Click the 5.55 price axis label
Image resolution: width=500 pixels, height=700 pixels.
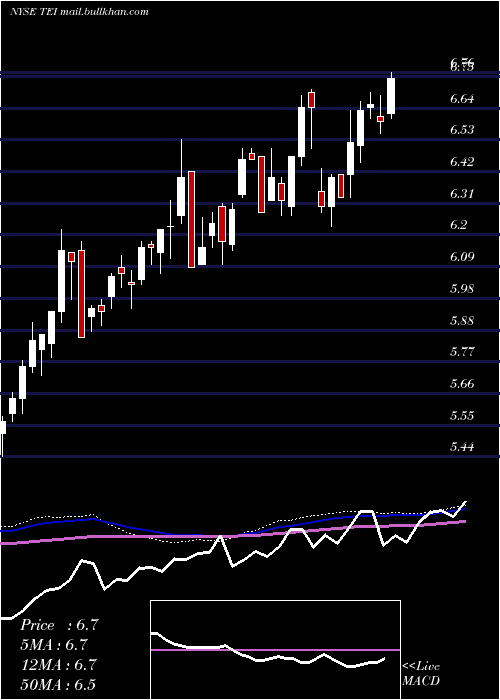[x=462, y=416]
